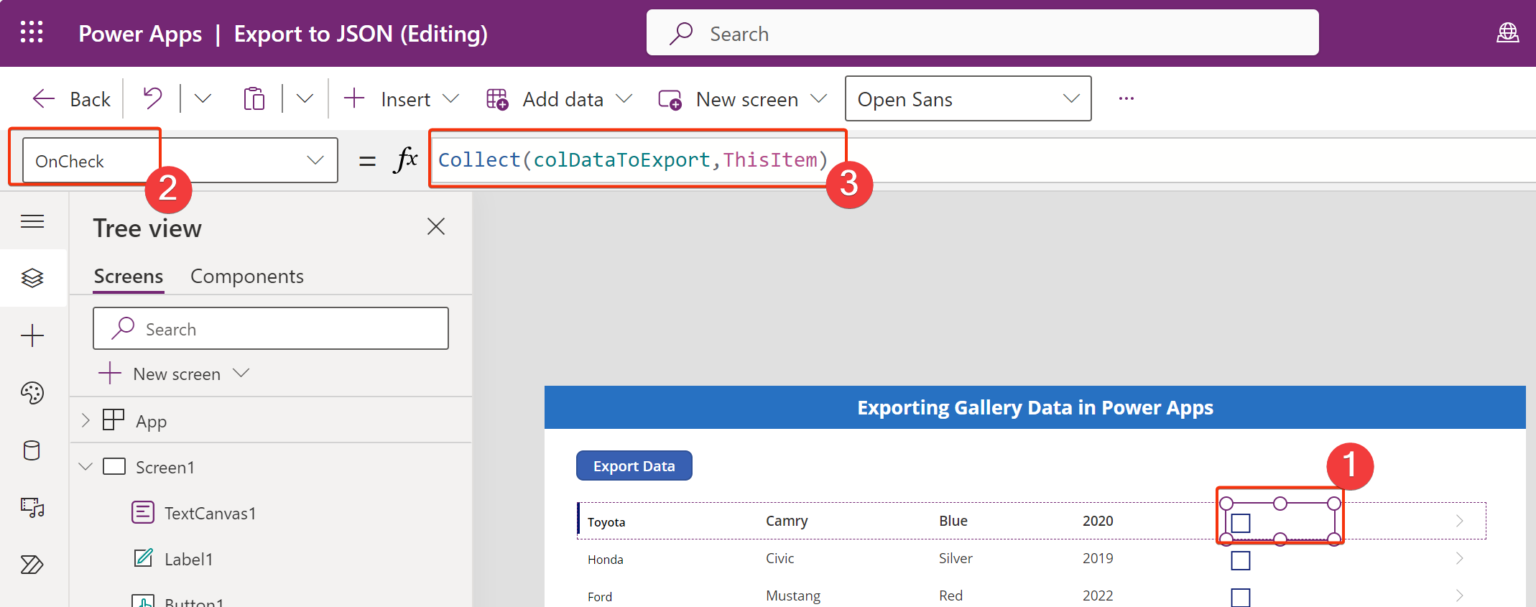The height and width of the screenshot is (607, 1536).
Task: Open the Tree view panel icon
Action: coord(33,278)
